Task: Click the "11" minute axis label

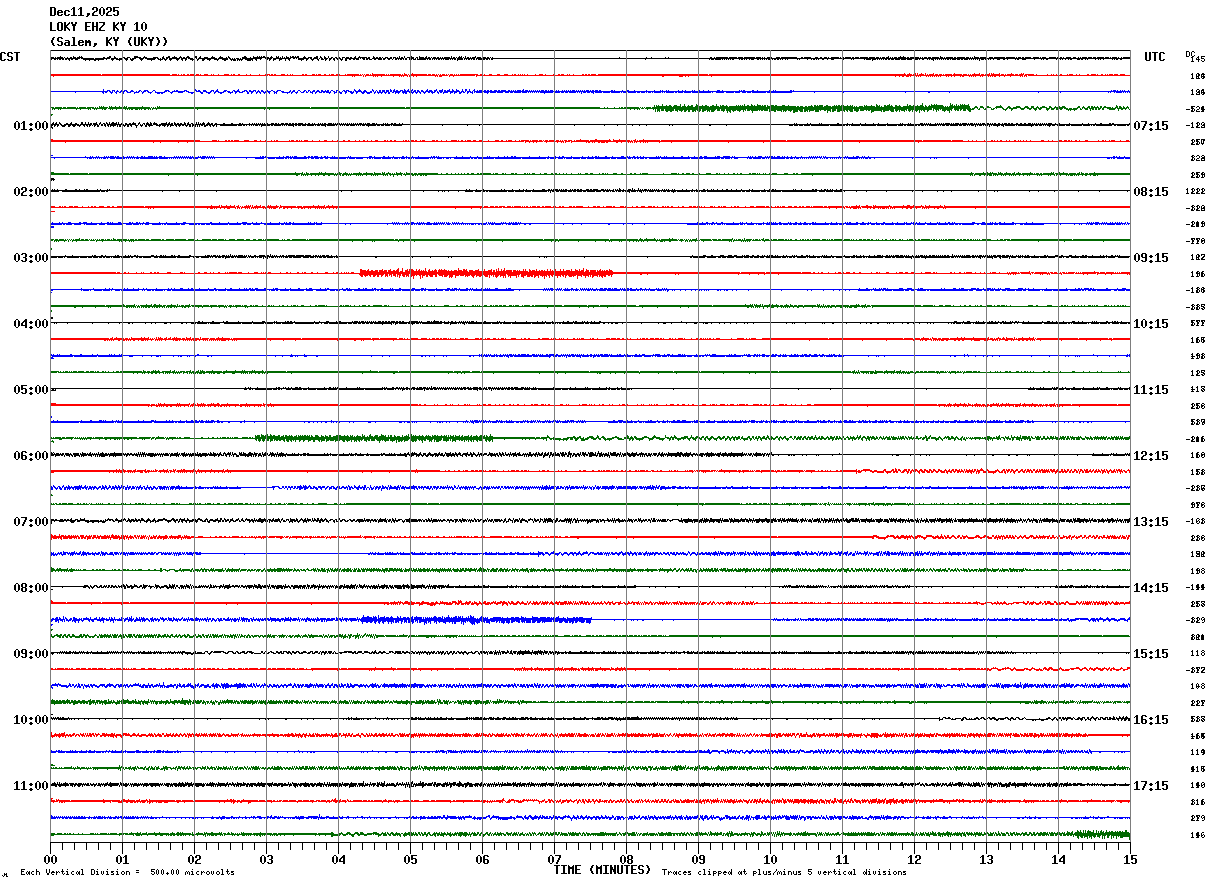Action: tap(842, 859)
